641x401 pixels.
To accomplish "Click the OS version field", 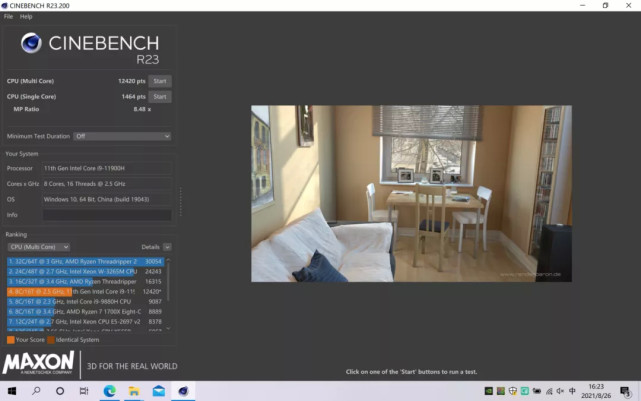I will coord(107,199).
